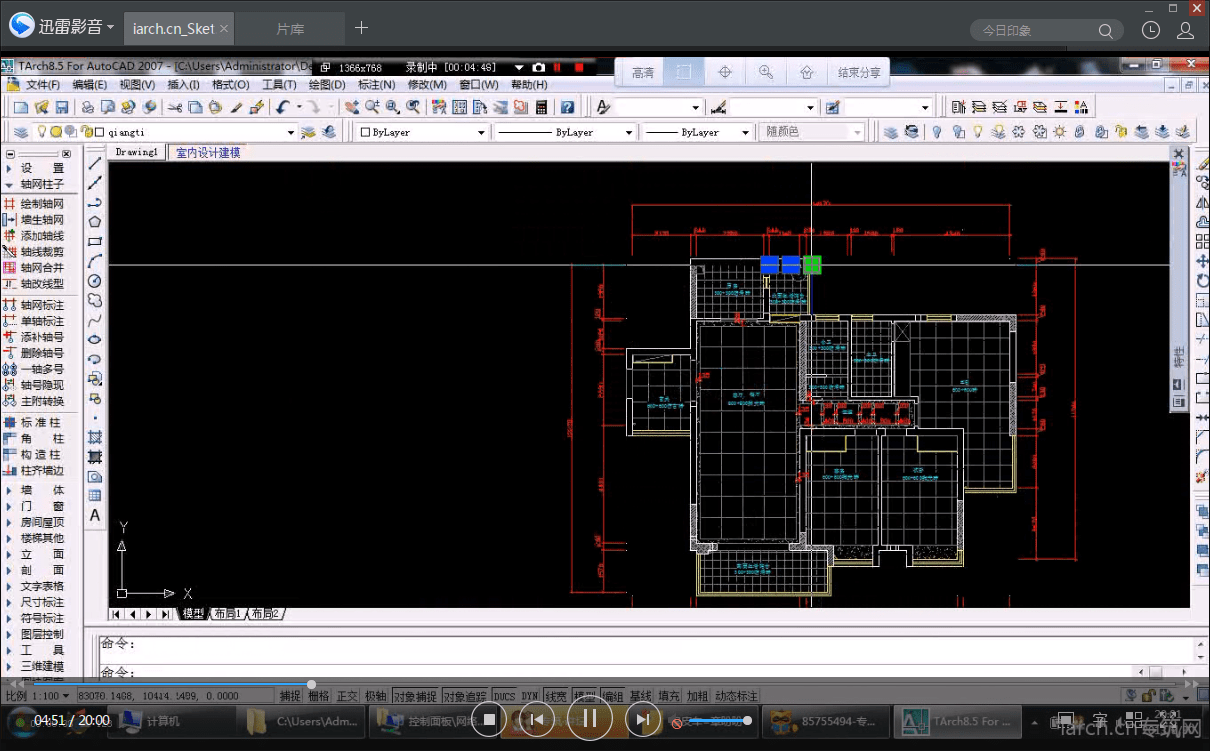Click the 轴网合并 tool in sidebar
The image size is (1210, 751).
tap(41, 268)
